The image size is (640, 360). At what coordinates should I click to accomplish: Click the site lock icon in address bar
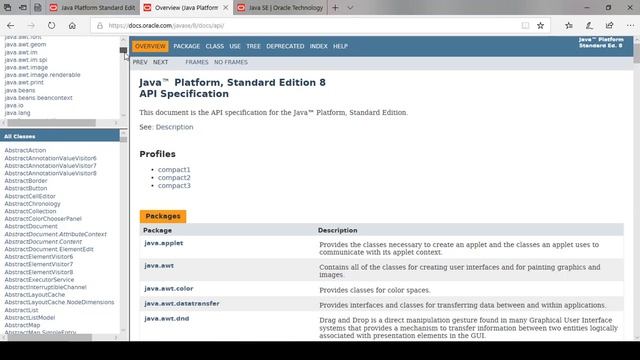(x=100, y=26)
